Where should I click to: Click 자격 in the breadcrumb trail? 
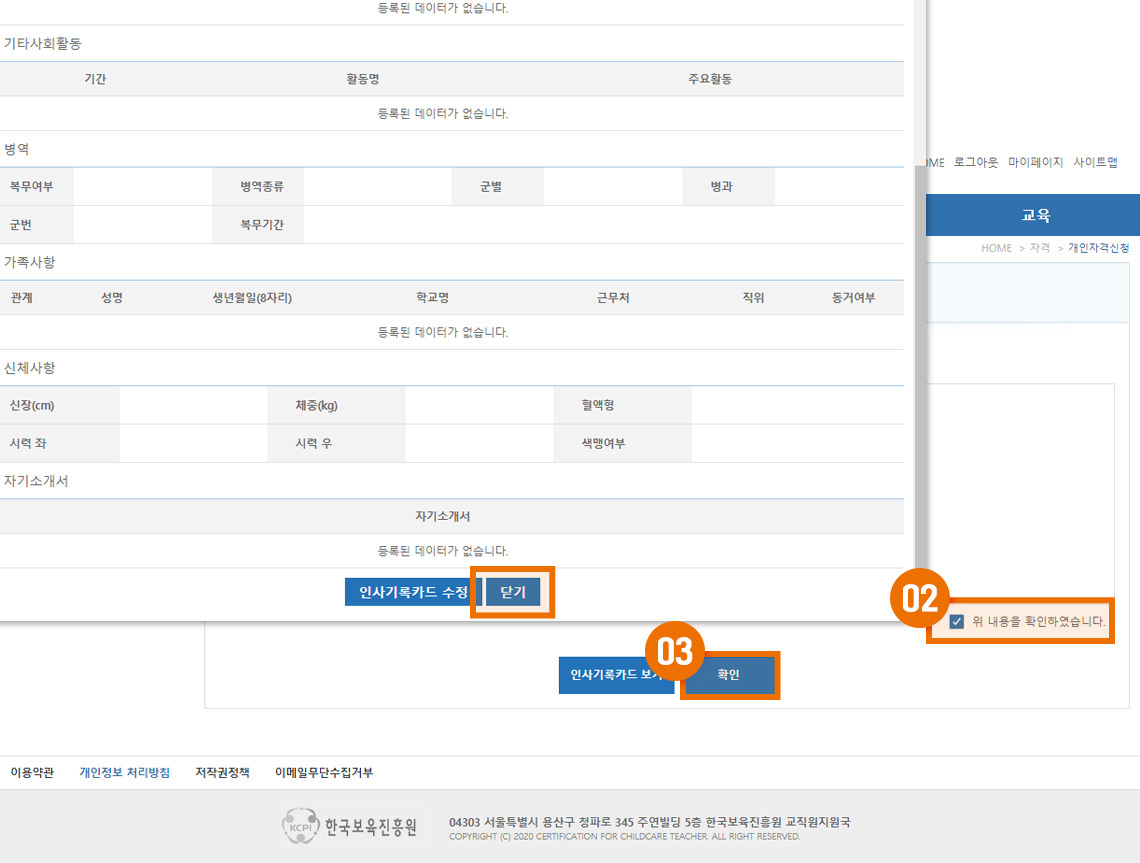pyautogui.click(x=1039, y=248)
